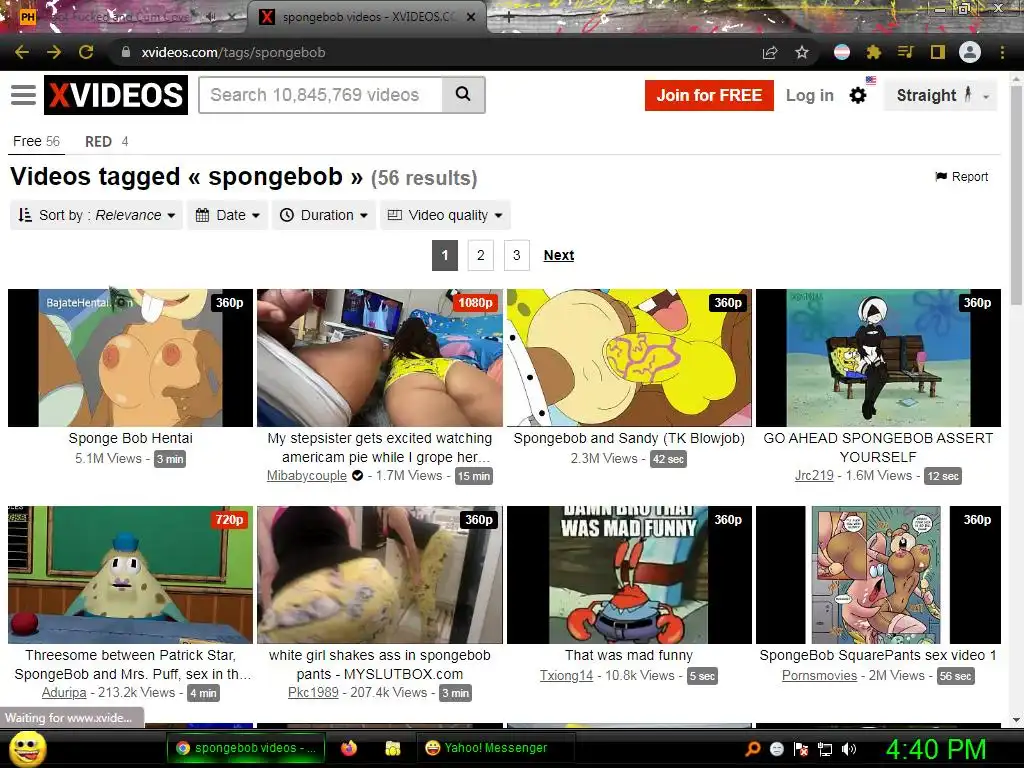Click the XVIDEOS logo

pos(116,95)
